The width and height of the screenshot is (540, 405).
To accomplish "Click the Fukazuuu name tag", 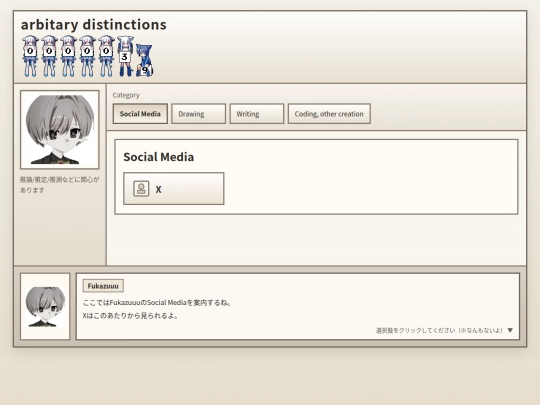I will pyautogui.click(x=103, y=286).
